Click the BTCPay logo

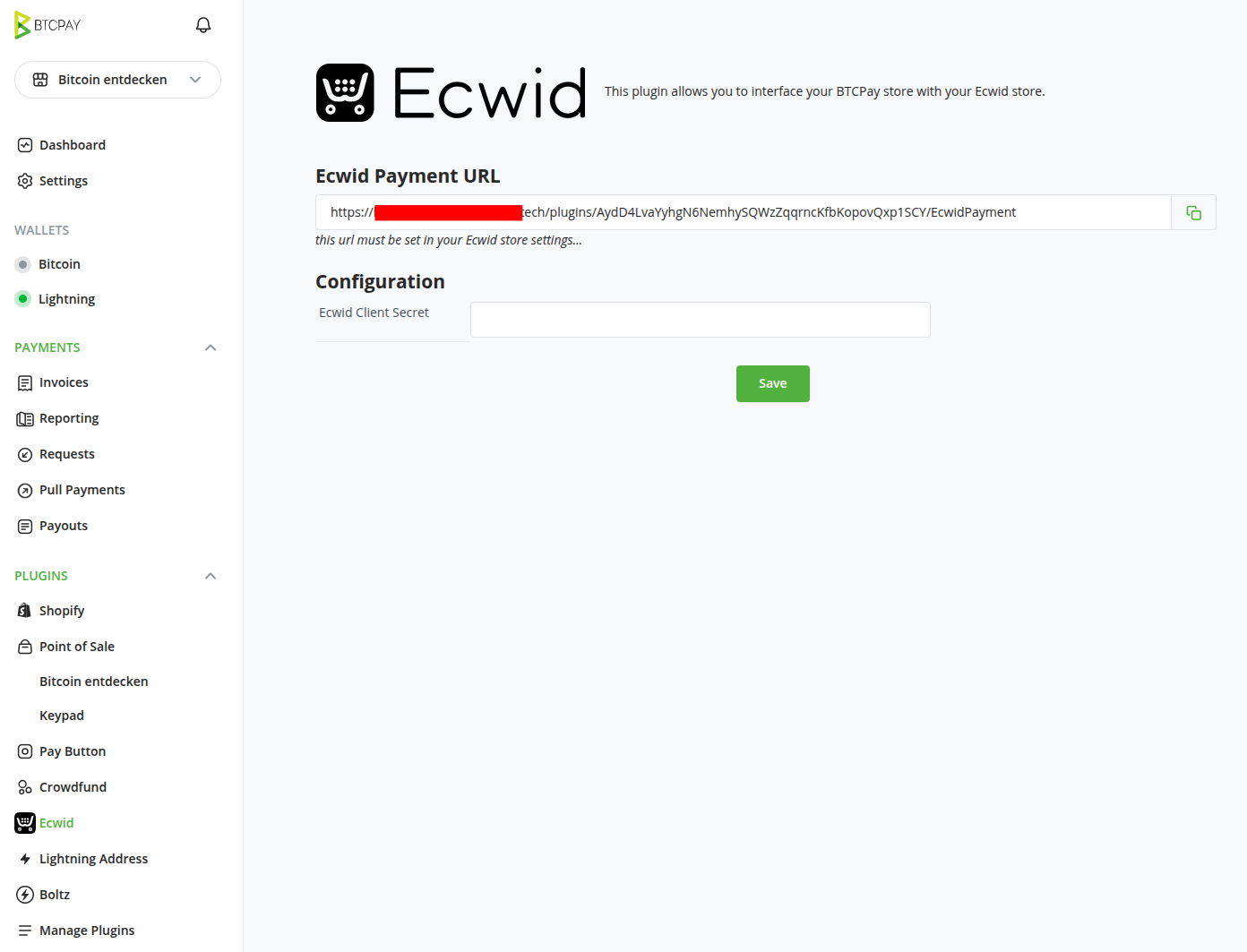pos(47,24)
